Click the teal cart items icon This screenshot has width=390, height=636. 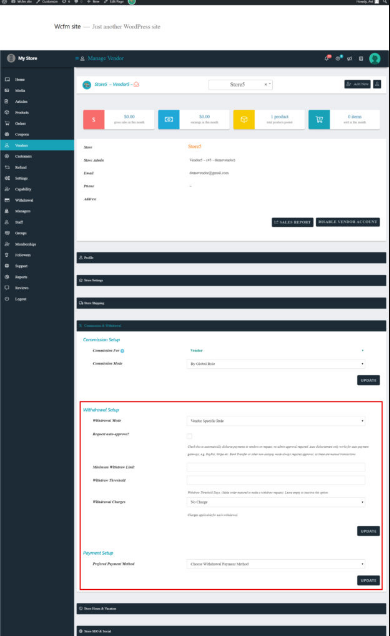point(319,119)
